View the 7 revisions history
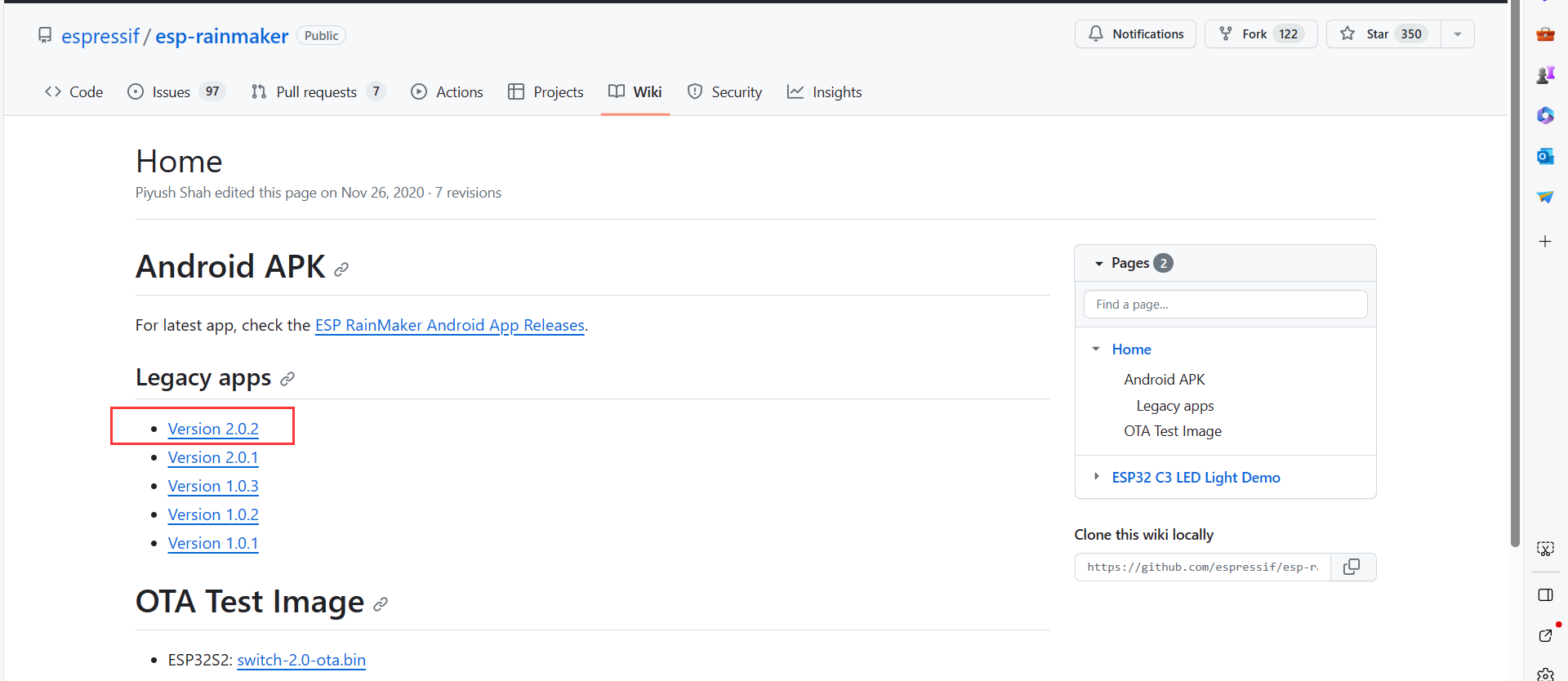 coord(468,193)
